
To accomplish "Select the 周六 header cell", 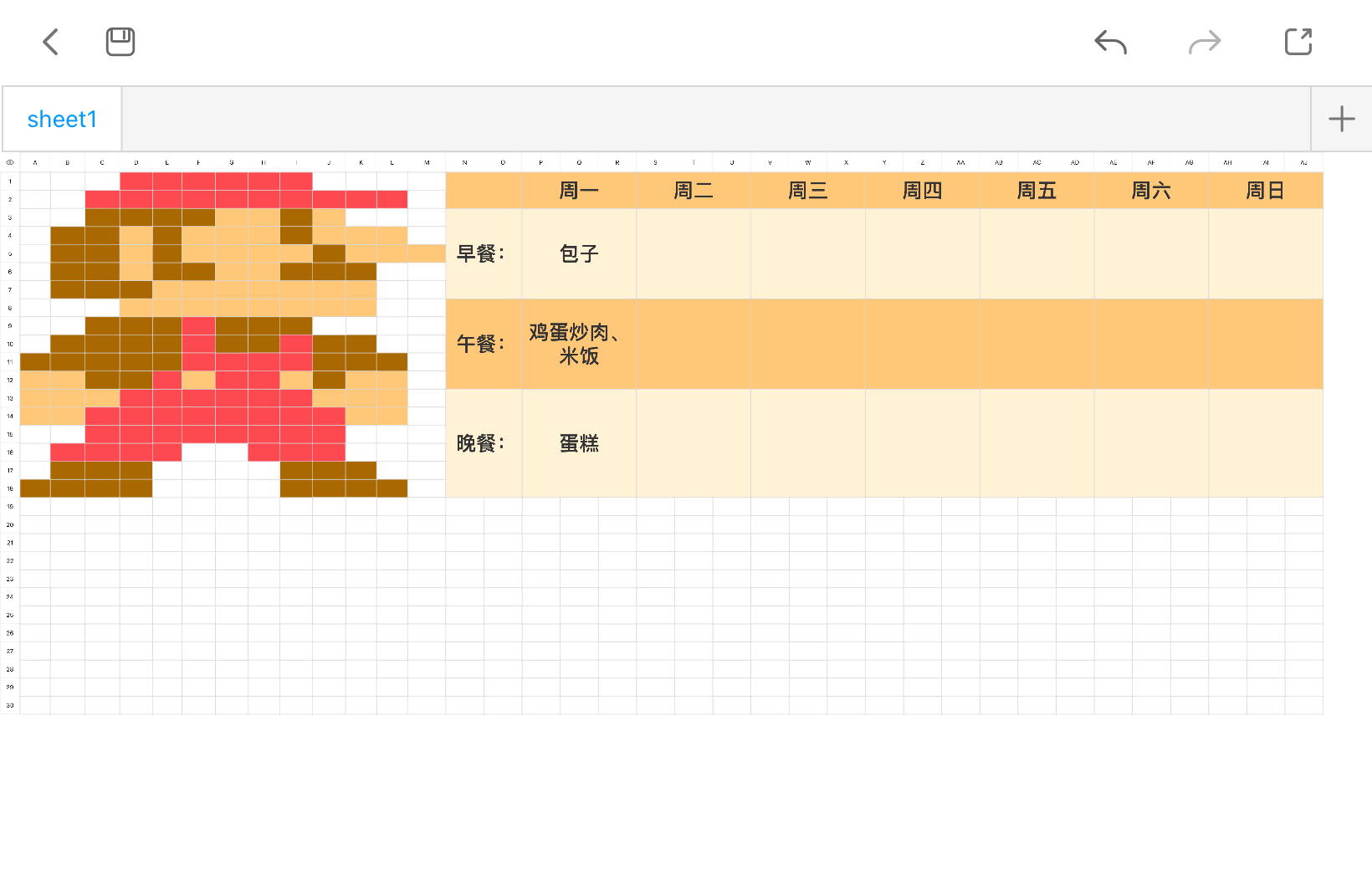I will point(1151,191).
